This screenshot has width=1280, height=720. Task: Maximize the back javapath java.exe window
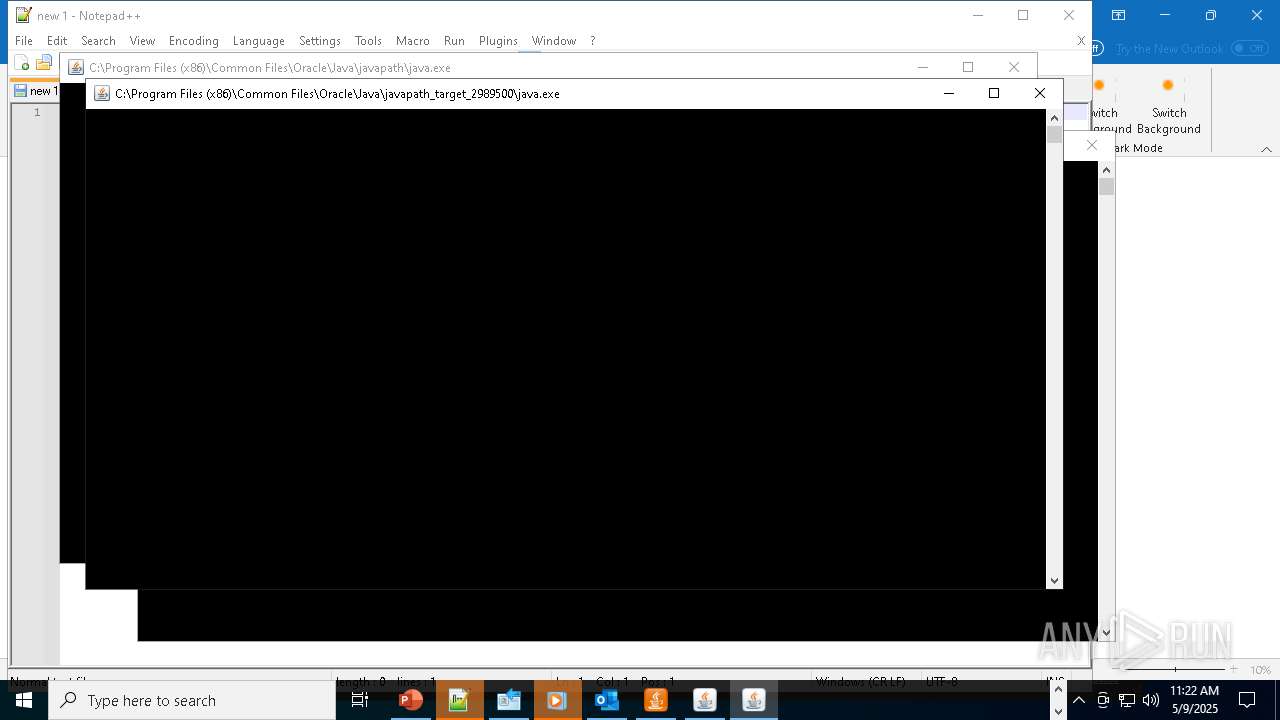pyautogui.click(x=968, y=67)
